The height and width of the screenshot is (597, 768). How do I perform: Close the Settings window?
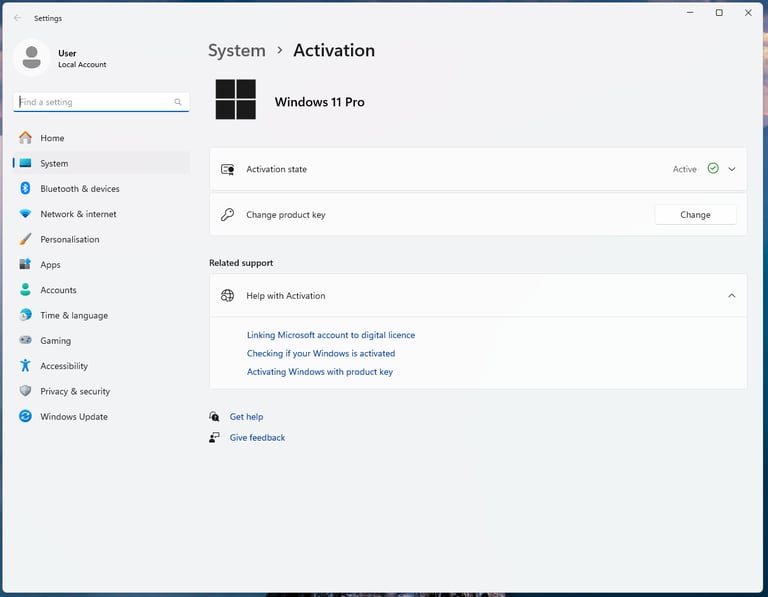pos(748,13)
